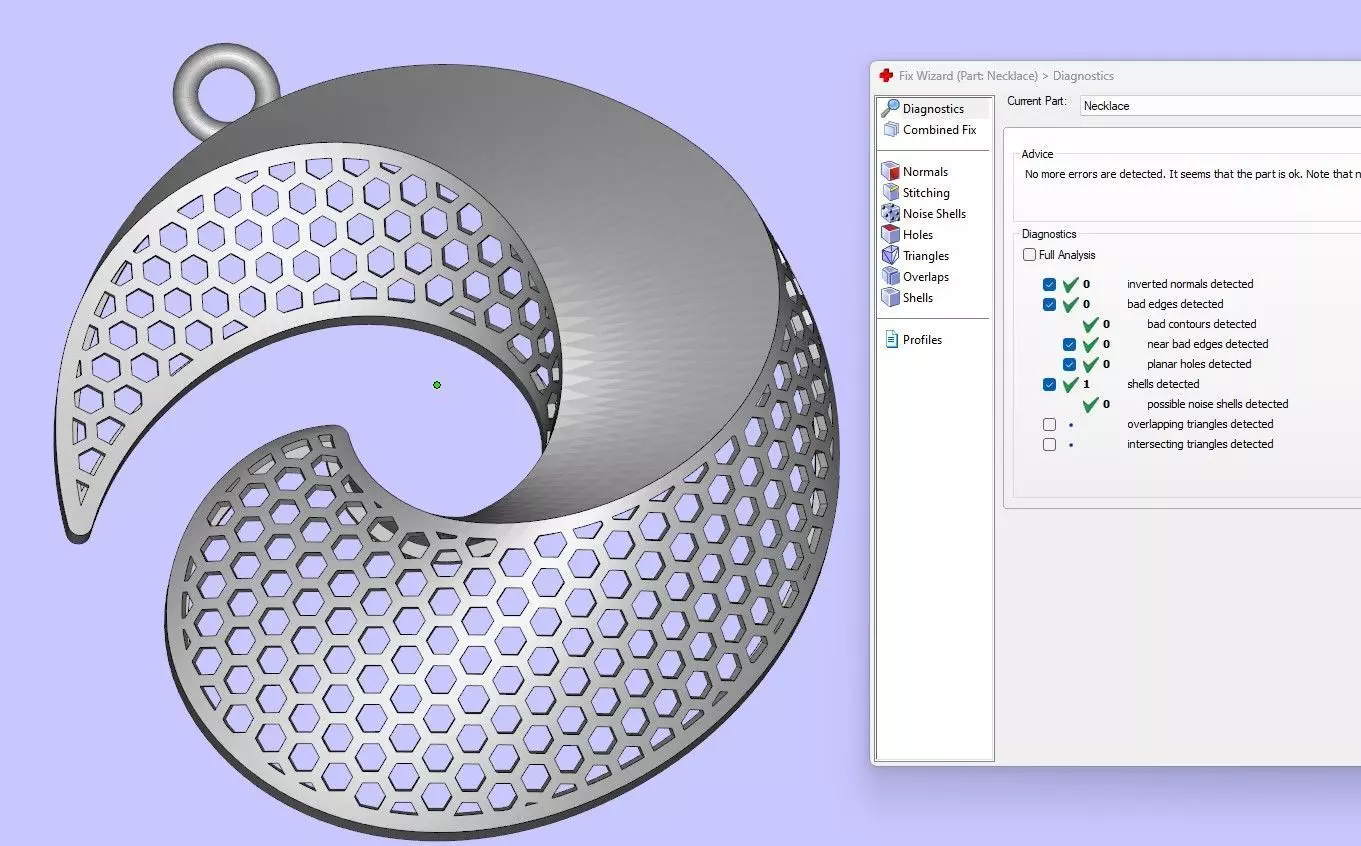Uncheck near bad edges detected checkbox
Viewport: 1361px width, 846px height.
[1069, 344]
